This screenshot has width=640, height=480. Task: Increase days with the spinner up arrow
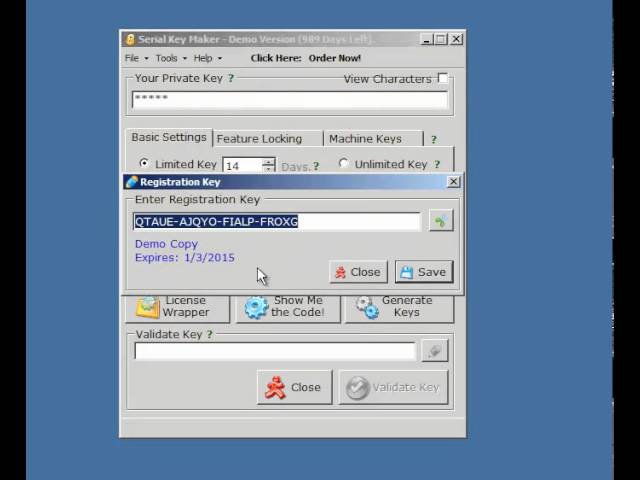pyautogui.click(x=269, y=162)
